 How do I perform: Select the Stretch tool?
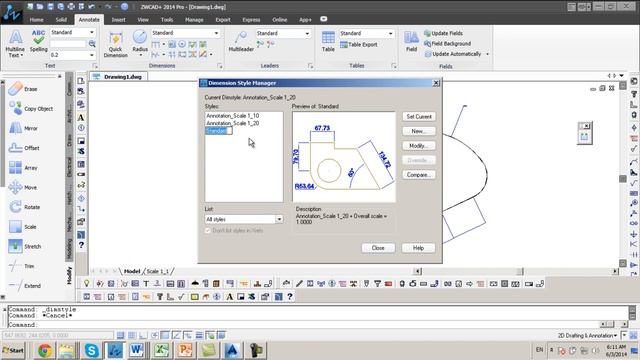point(25,246)
